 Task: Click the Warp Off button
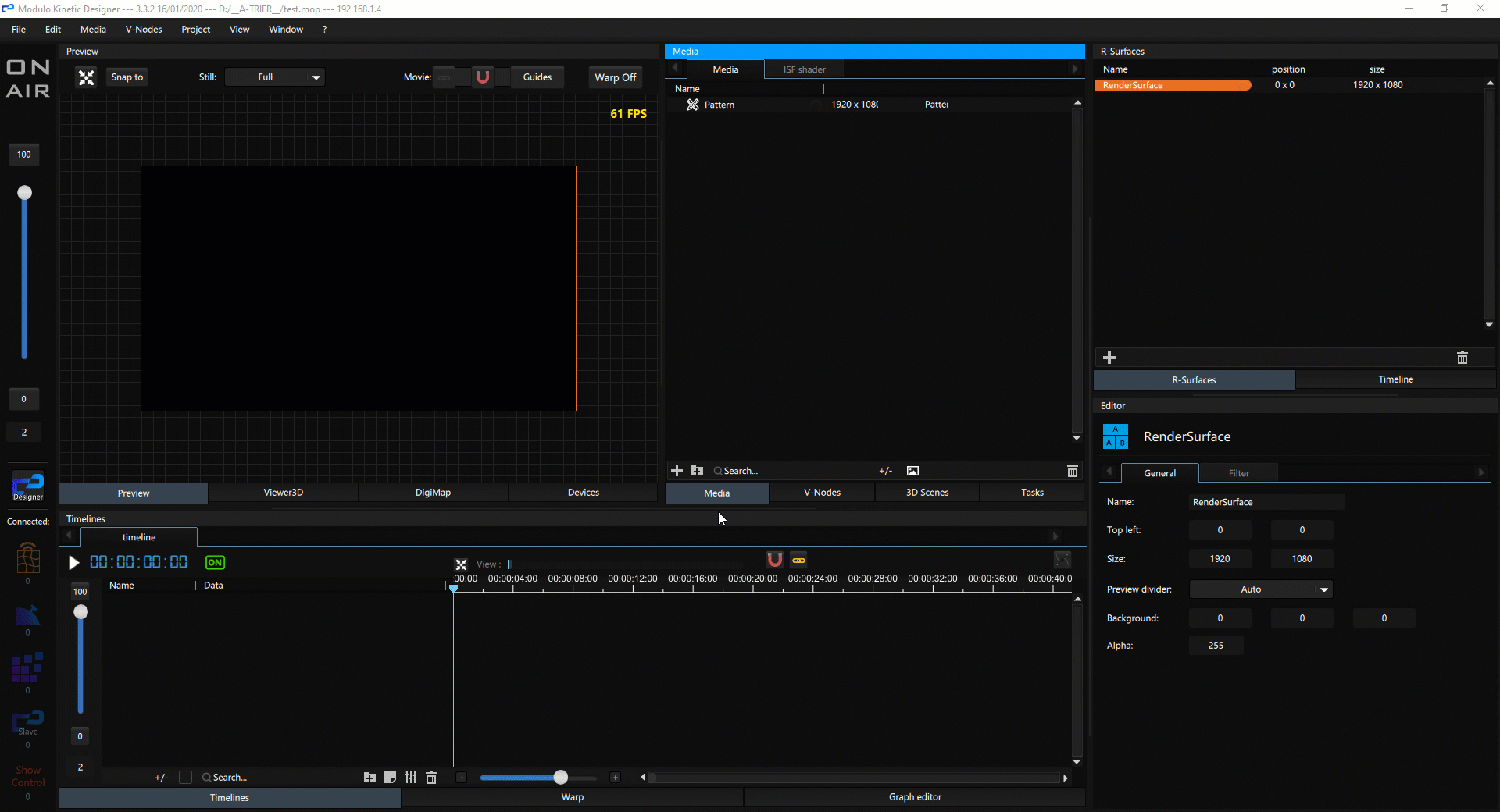(615, 77)
